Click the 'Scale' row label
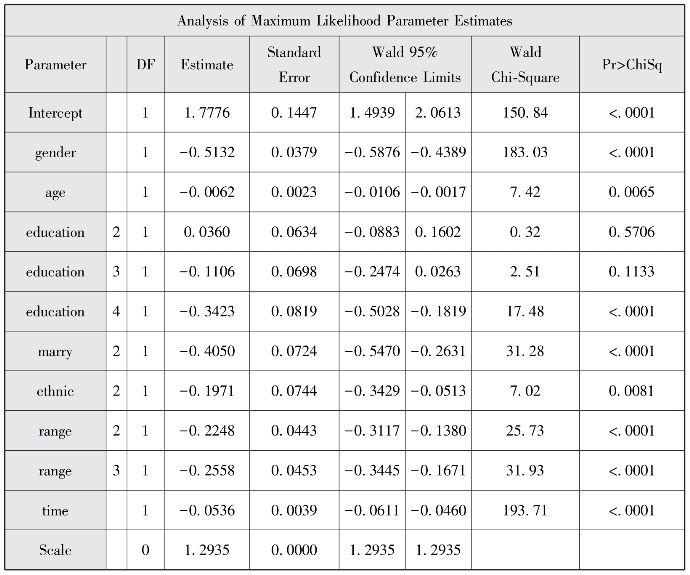The image size is (690, 575). 56,550
